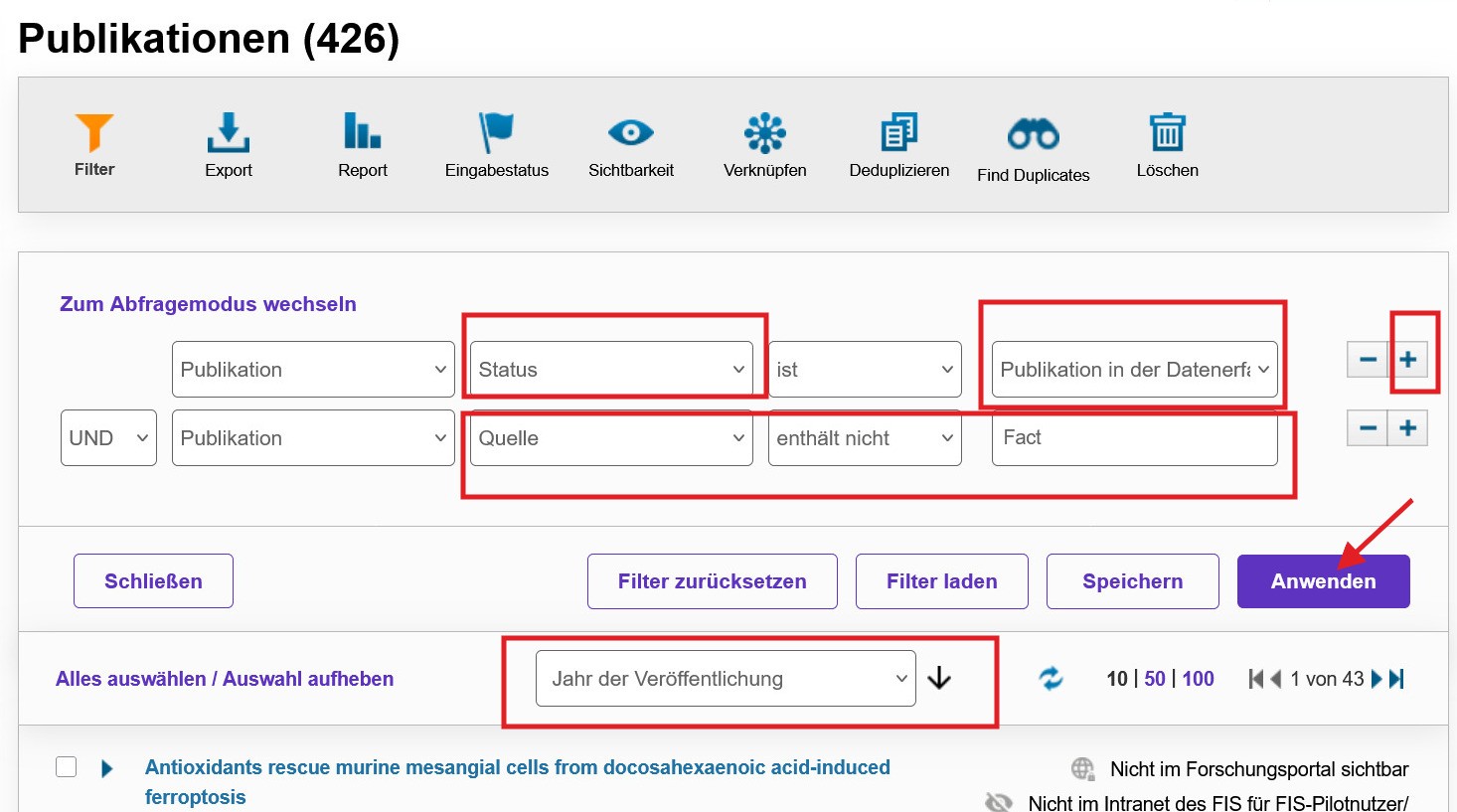
Task: Open Find Duplicates binoculars icon
Action: [x=1034, y=134]
